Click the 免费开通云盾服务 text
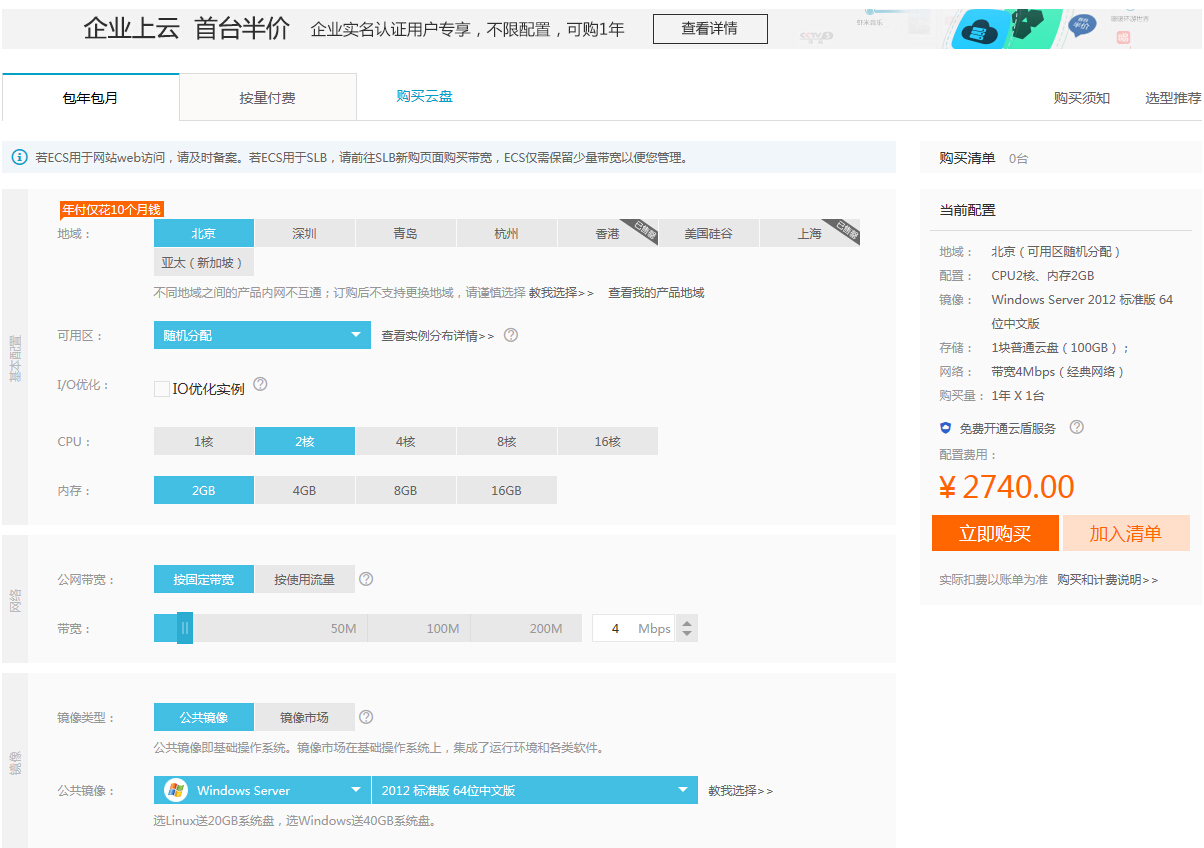The width and height of the screenshot is (1204, 848). 1008,428
